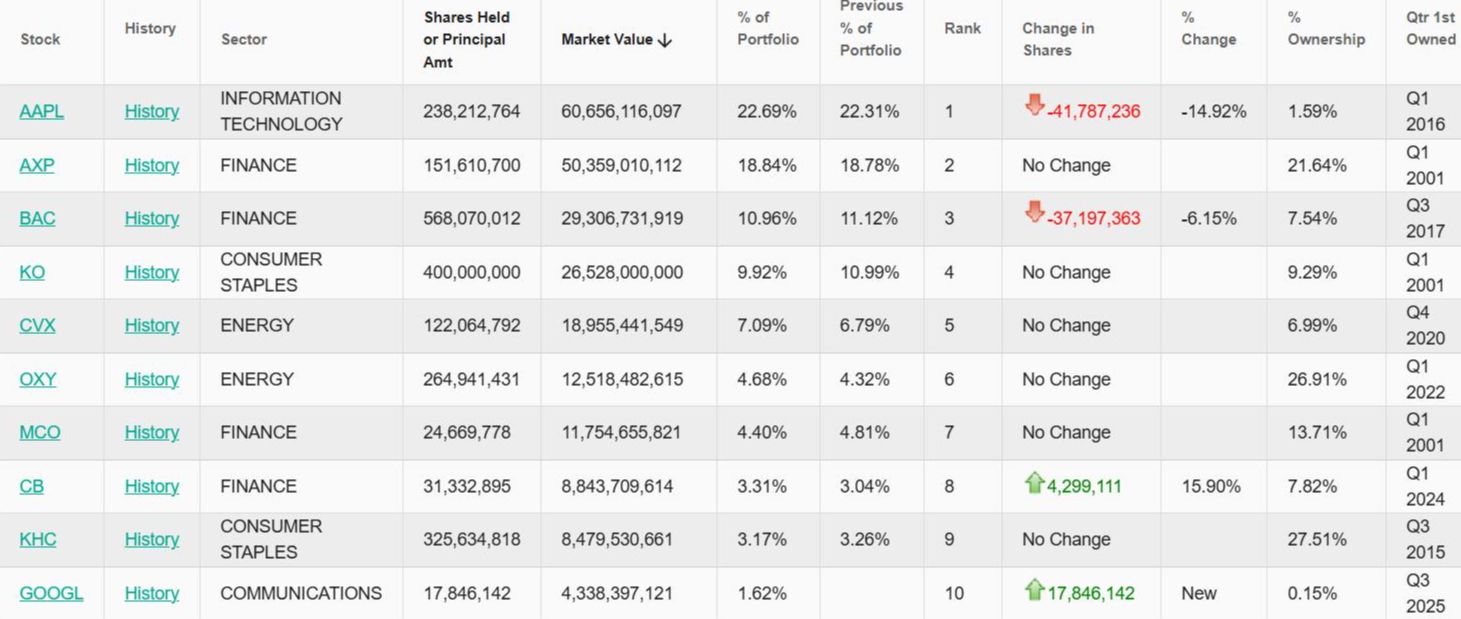Open History for BAC
This screenshot has height=619, width=1461.
point(152,218)
